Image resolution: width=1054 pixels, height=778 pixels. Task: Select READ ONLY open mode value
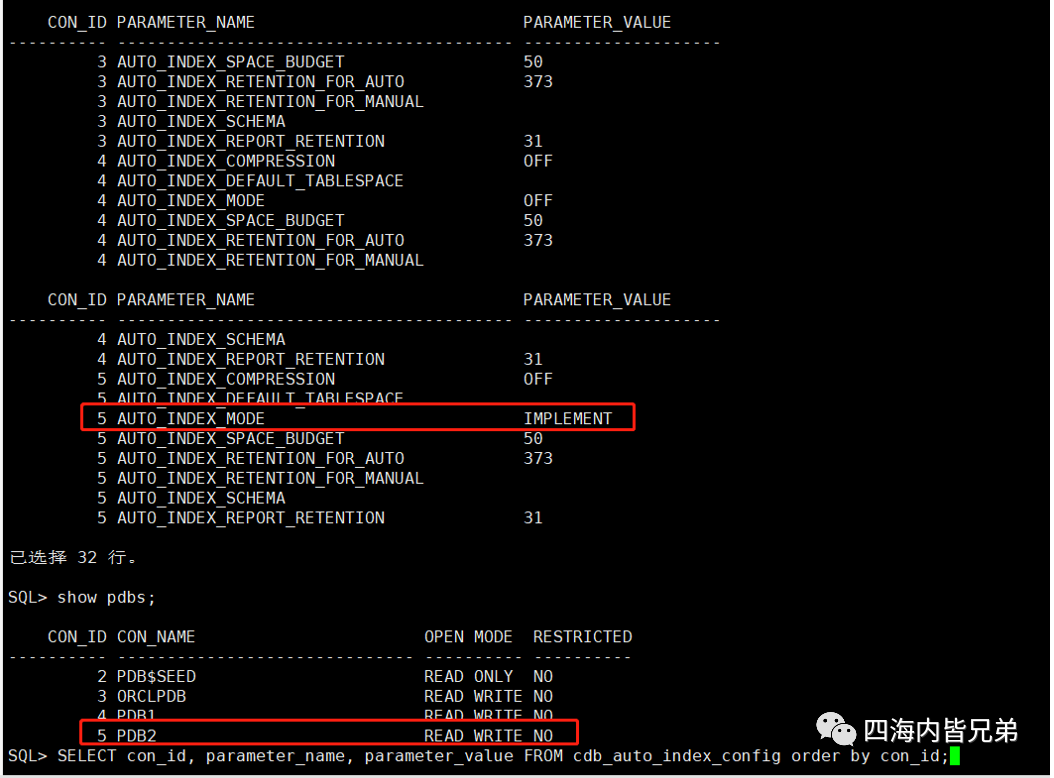click(468, 676)
